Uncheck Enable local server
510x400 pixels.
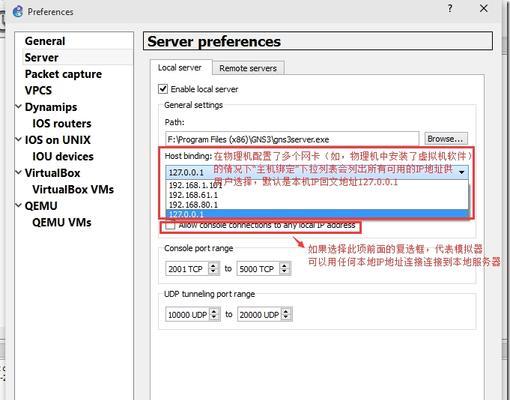(x=163, y=89)
